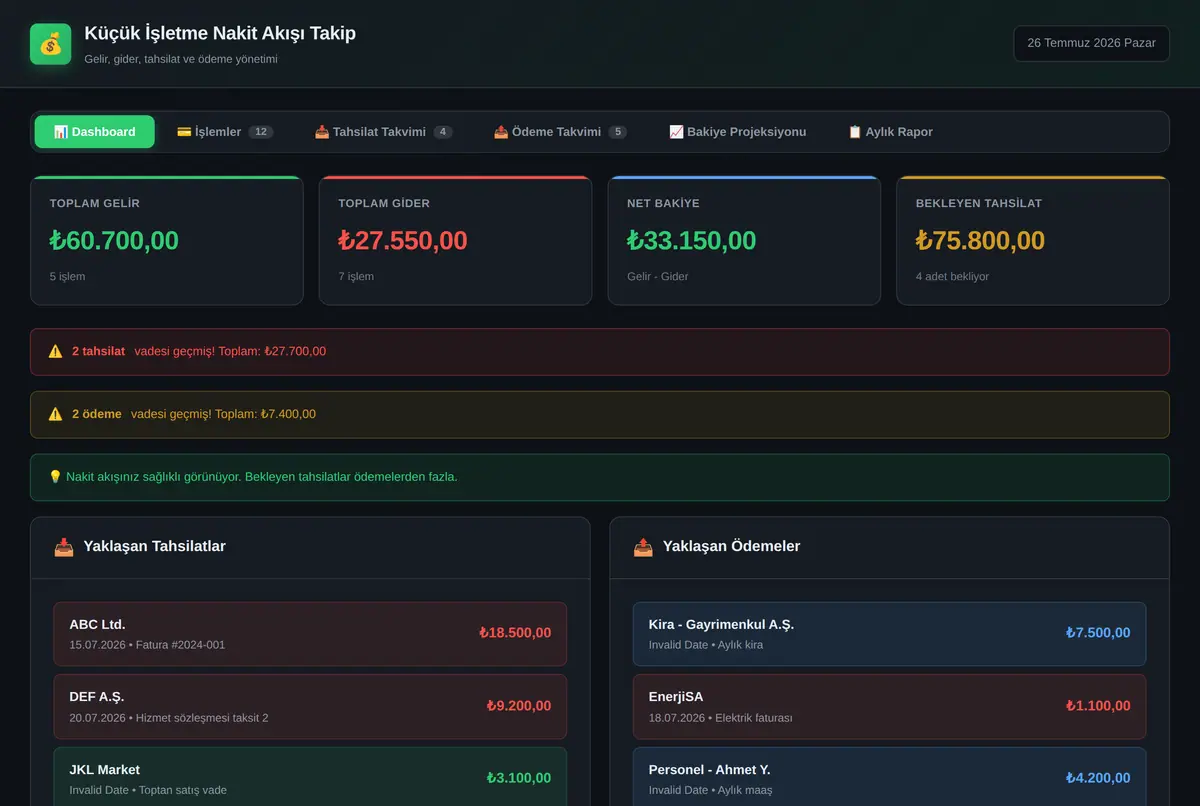Click the light bulb icon in the healthy cash flow notice

point(56,477)
